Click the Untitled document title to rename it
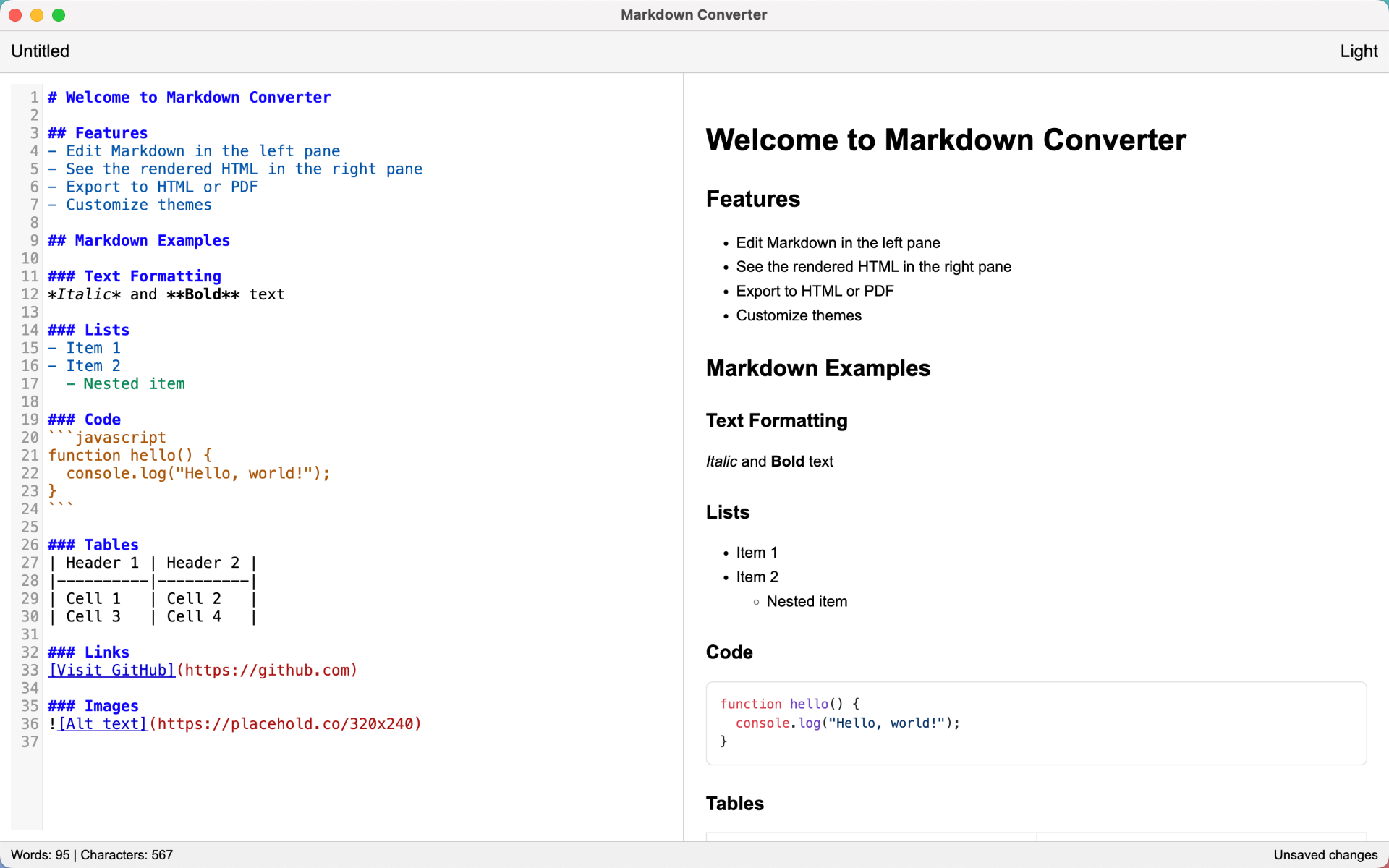1389x868 pixels. (40, 51)
